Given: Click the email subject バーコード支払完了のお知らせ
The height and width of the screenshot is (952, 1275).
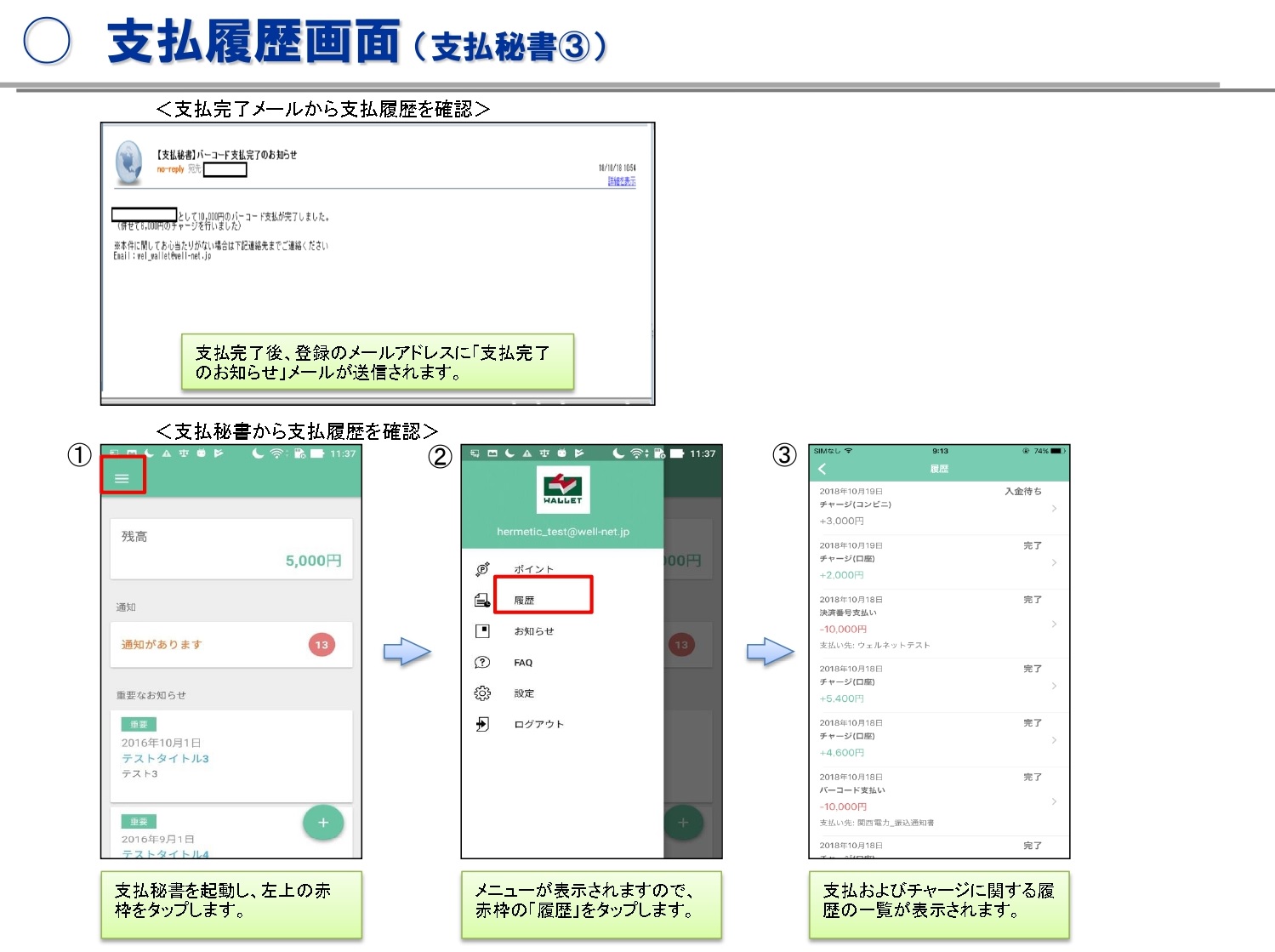Looking at the screenshot, I should pos(226,155).
